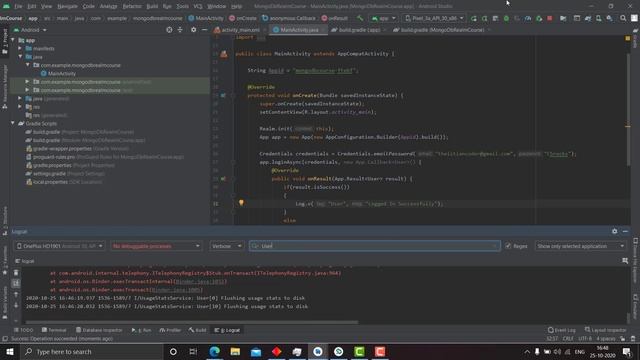Click Clear logcat trash icon
The width and height of the screenshot is (640, 360).
[x=16, y=273]
